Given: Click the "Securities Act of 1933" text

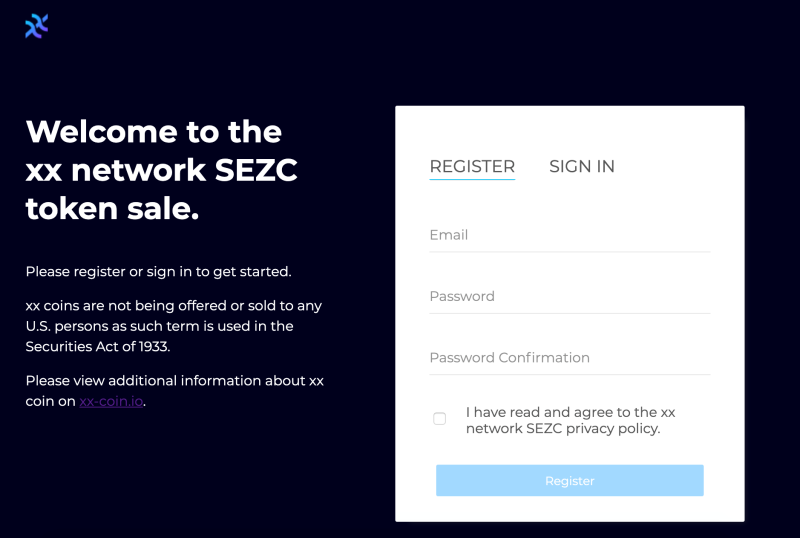Looking at the screenshot, I should [98, 346].
